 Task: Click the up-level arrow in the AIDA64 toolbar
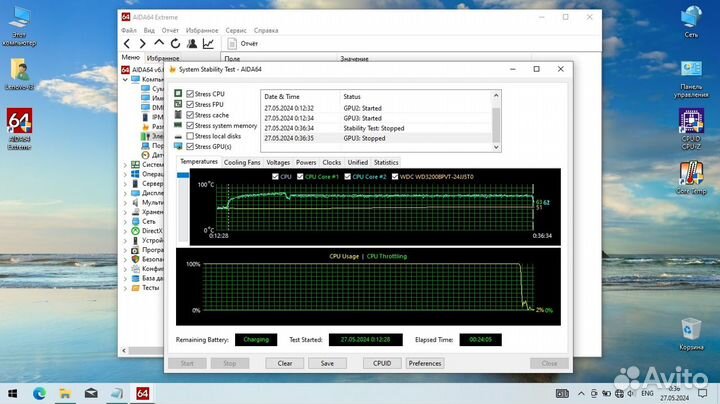[x=159, y=43]
